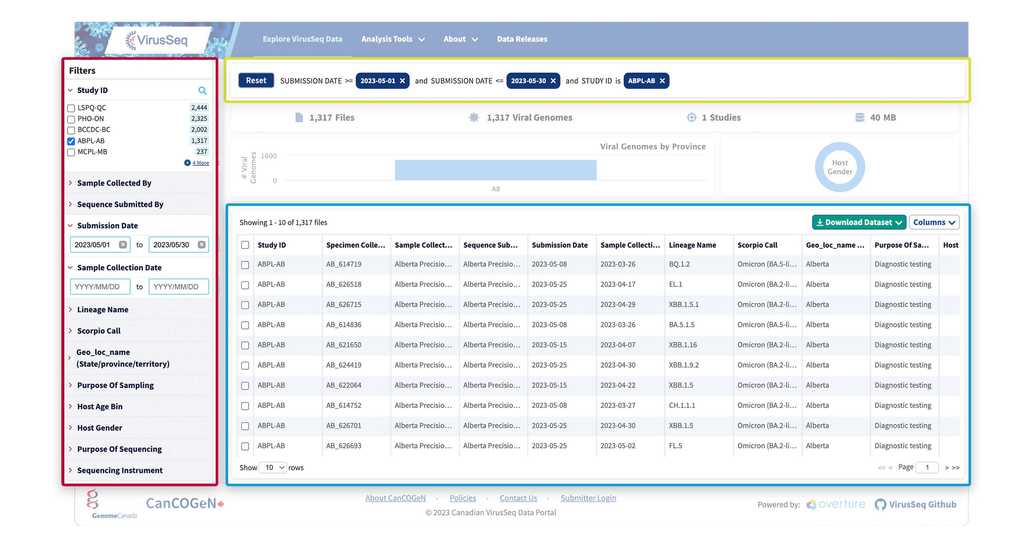Open the Submitter Login link
This screenshot has height=539, width=1035.
[588, 498]
